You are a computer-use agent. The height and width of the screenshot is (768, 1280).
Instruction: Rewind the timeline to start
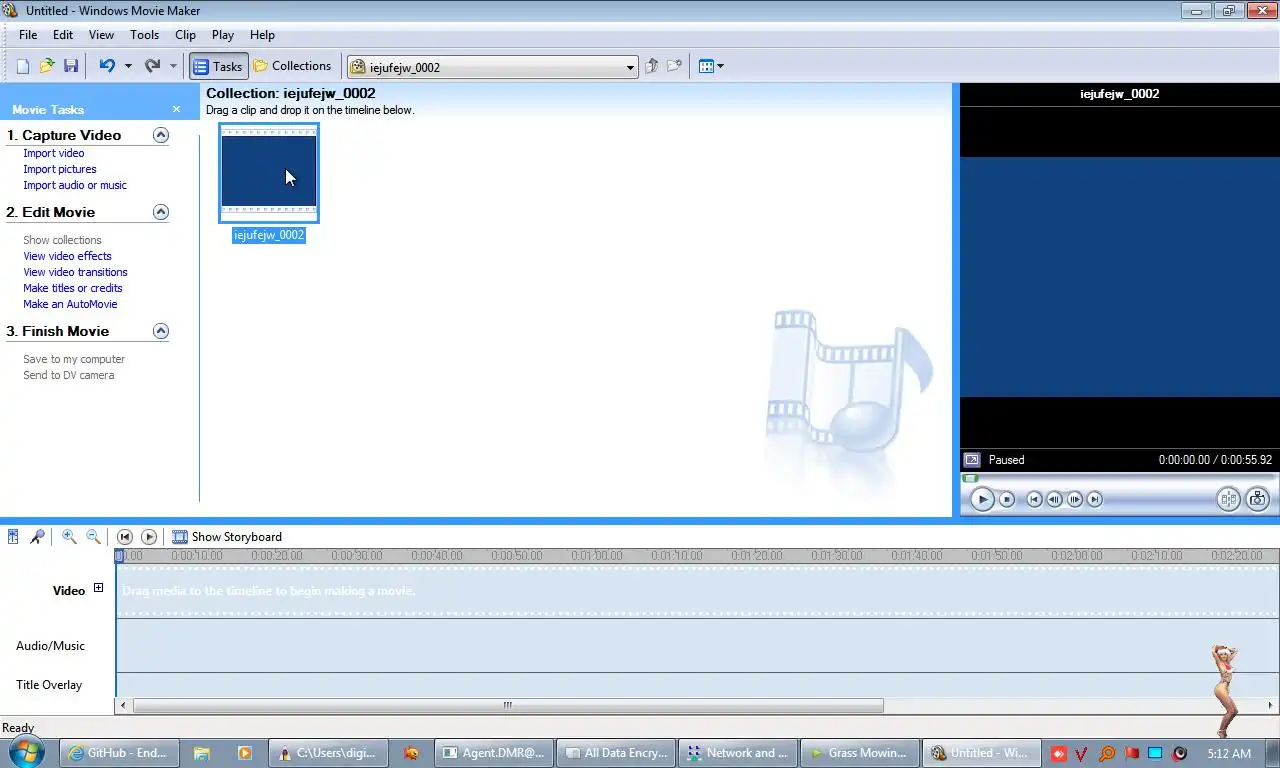[125, 537]
